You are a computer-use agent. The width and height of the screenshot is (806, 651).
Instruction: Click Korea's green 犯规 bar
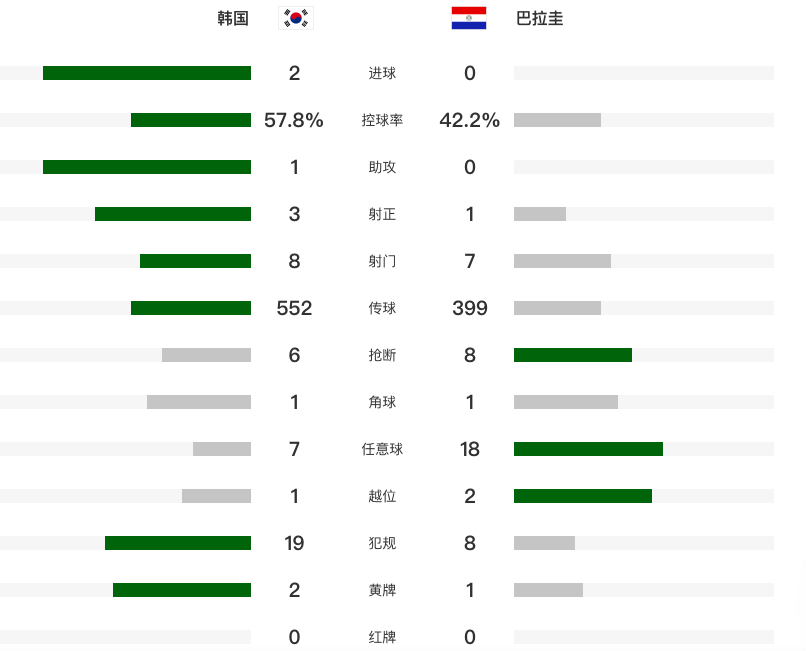click(178, 543)
